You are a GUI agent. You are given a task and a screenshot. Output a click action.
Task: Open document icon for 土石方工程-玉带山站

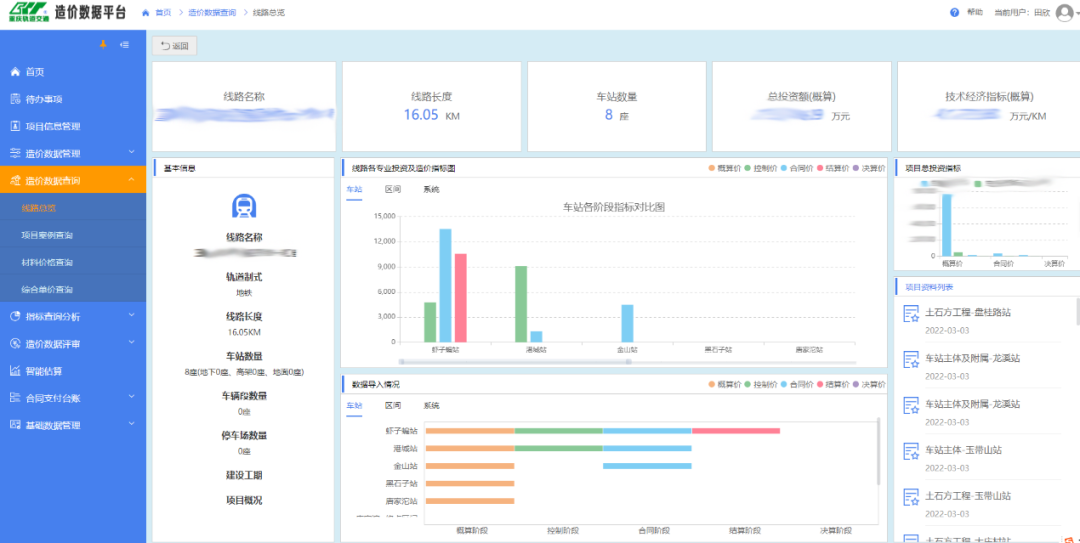coord(911,497)
